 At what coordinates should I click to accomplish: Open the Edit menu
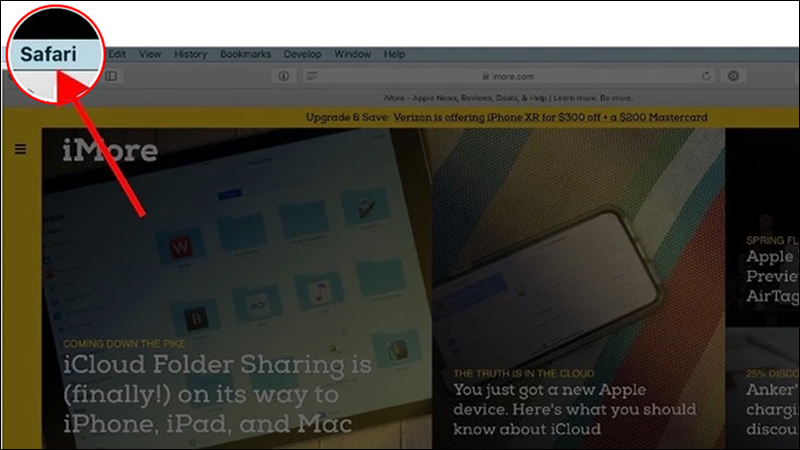coord(117,54)
